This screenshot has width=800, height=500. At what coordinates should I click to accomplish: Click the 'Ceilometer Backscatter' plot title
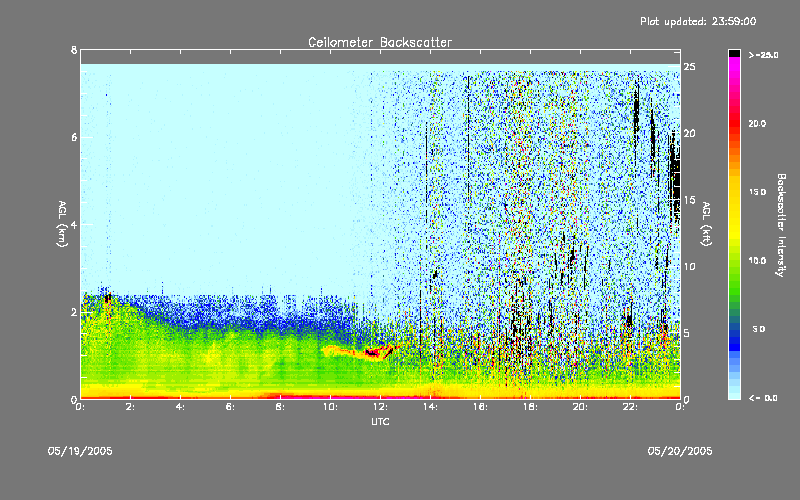coord(380,42)
